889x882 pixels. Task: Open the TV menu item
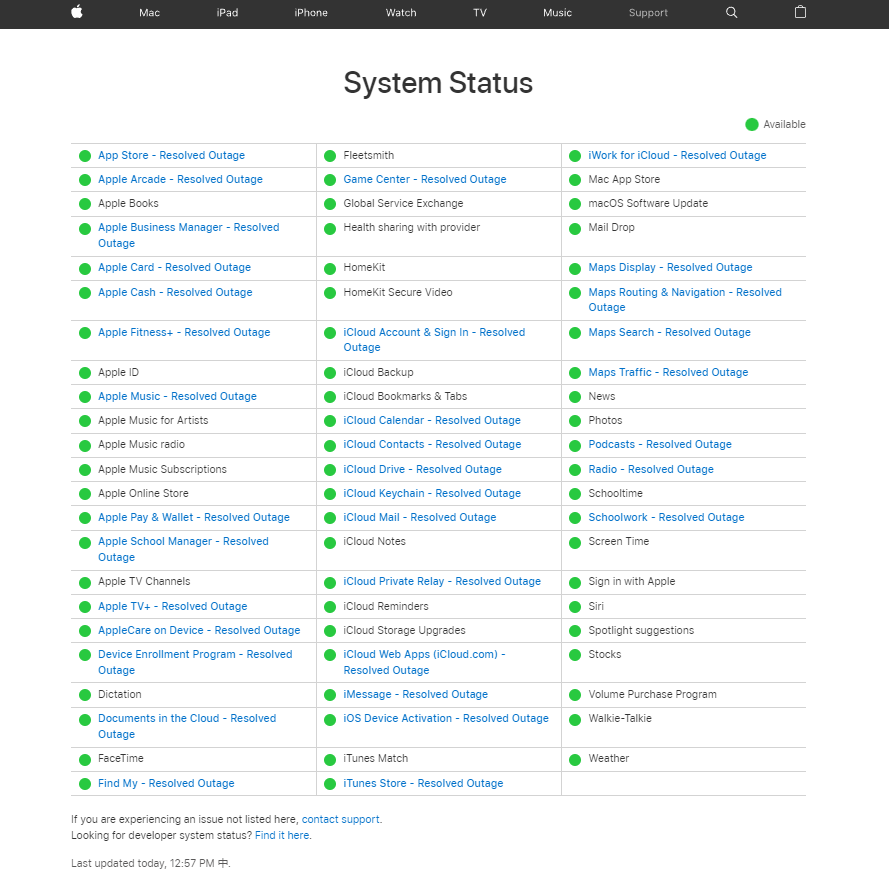point(480,12)
